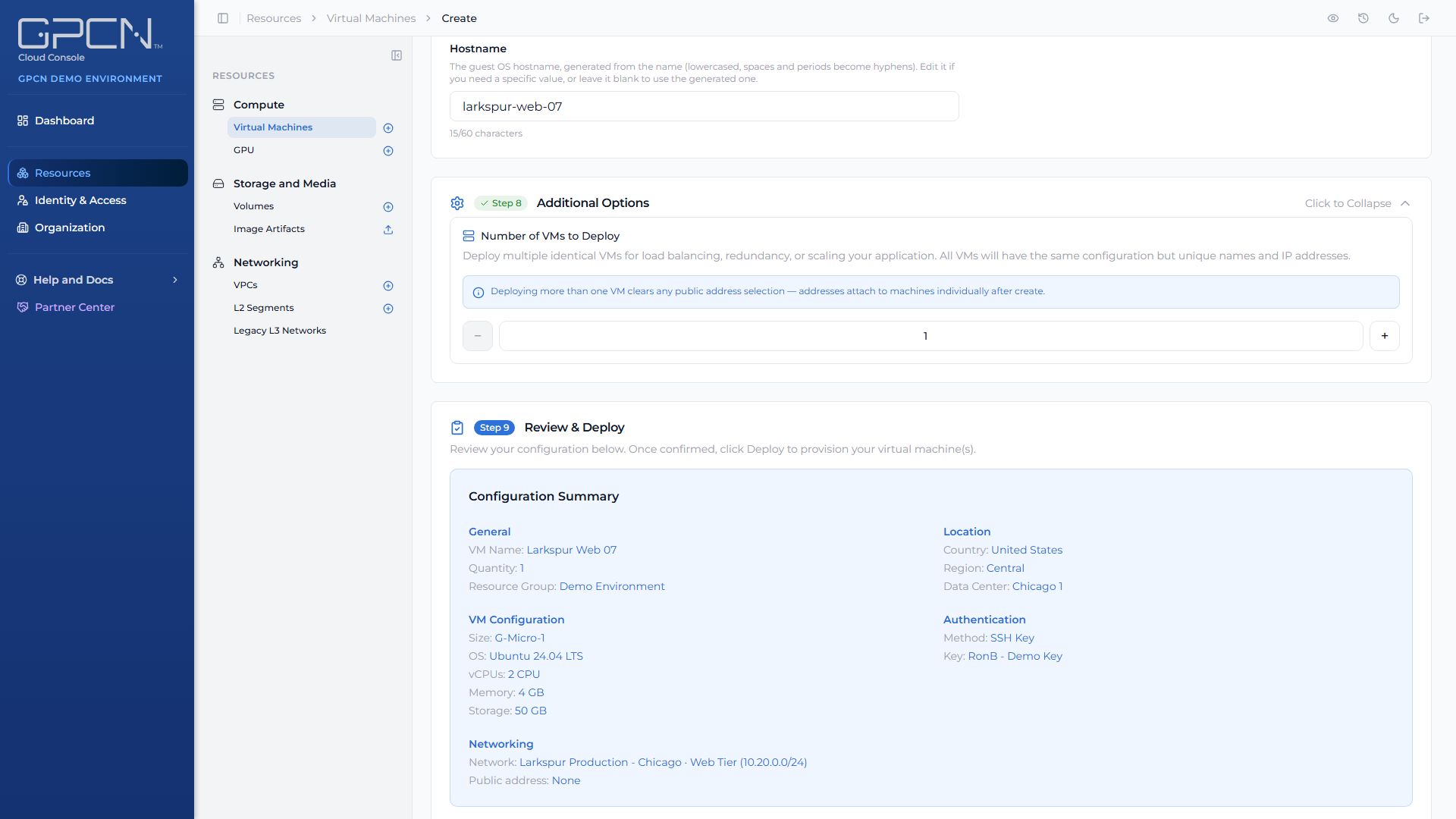Click the Review & Deploy clipboard icon
Viewport: 1456px width, 819px height.
[x=457, y=428]
